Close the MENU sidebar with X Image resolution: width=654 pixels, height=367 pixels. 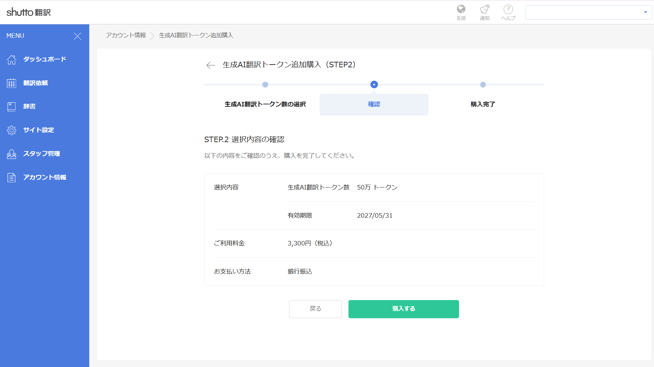point(78,36)
